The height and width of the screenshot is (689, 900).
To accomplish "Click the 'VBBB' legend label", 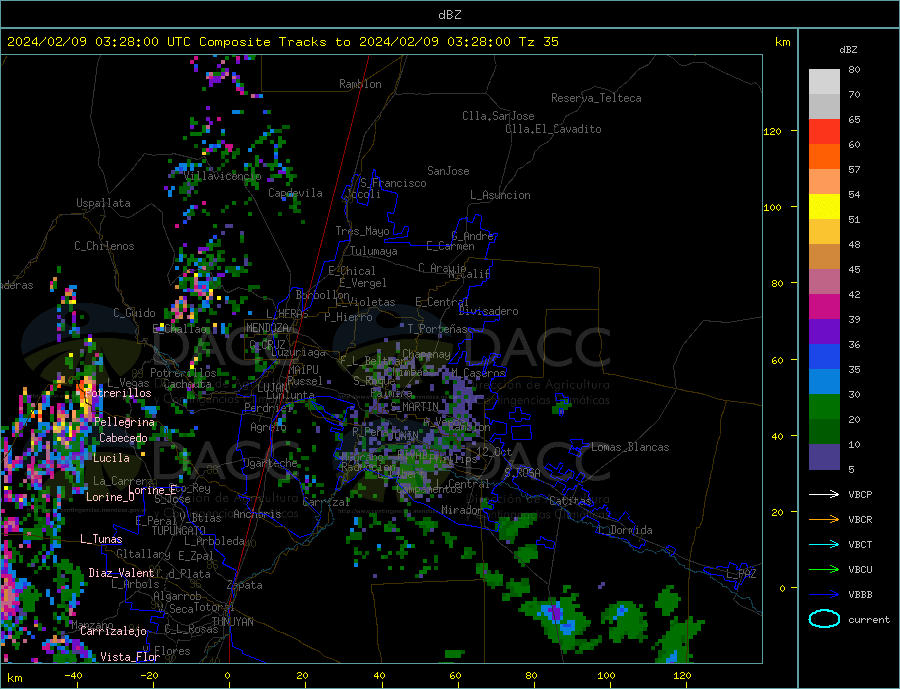I will [x=860, y=594].
